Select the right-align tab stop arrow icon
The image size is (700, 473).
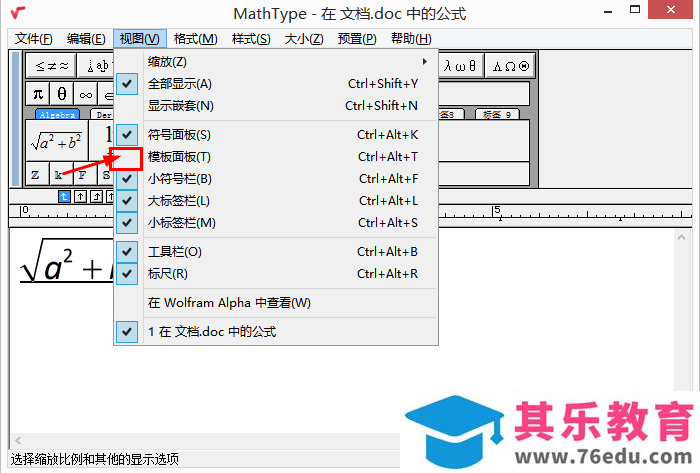96,196
